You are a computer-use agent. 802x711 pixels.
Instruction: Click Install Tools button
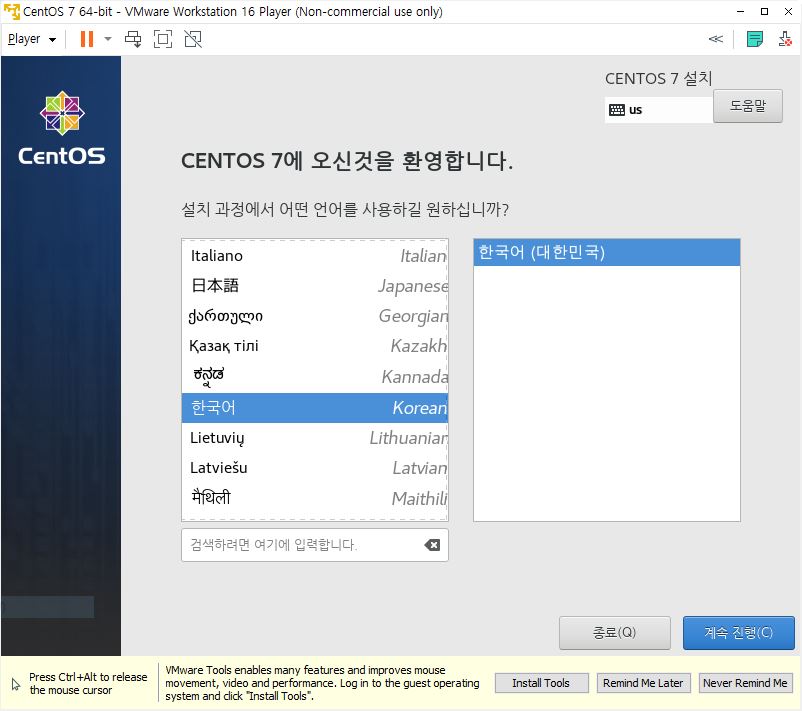(x=541, y=683)
